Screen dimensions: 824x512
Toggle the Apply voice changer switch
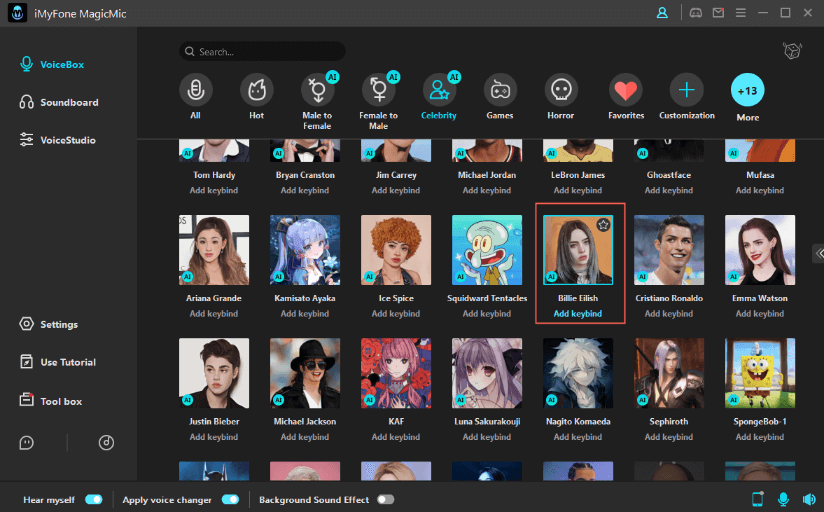point(230,499)
